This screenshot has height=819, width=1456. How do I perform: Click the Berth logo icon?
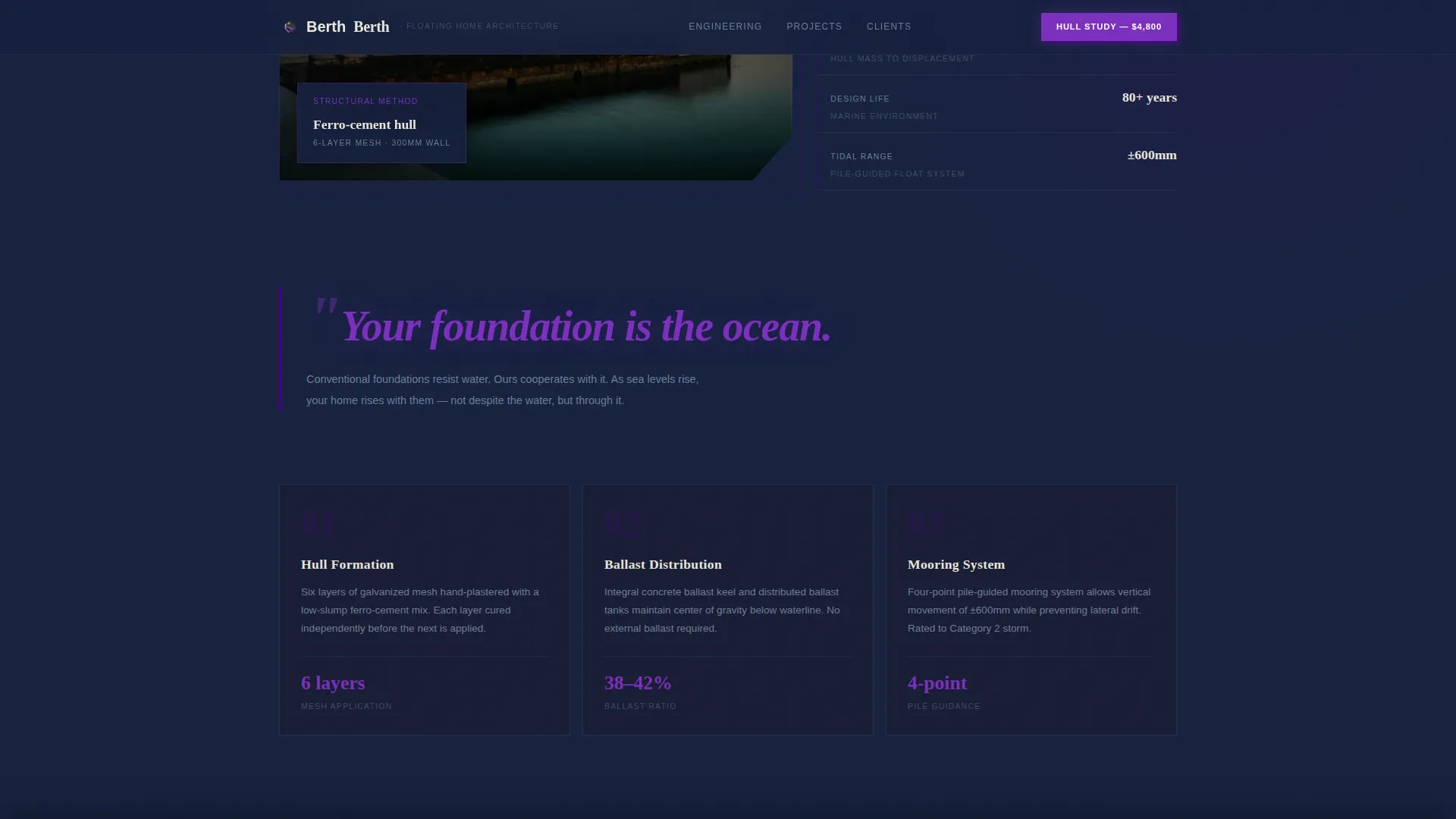290,27
